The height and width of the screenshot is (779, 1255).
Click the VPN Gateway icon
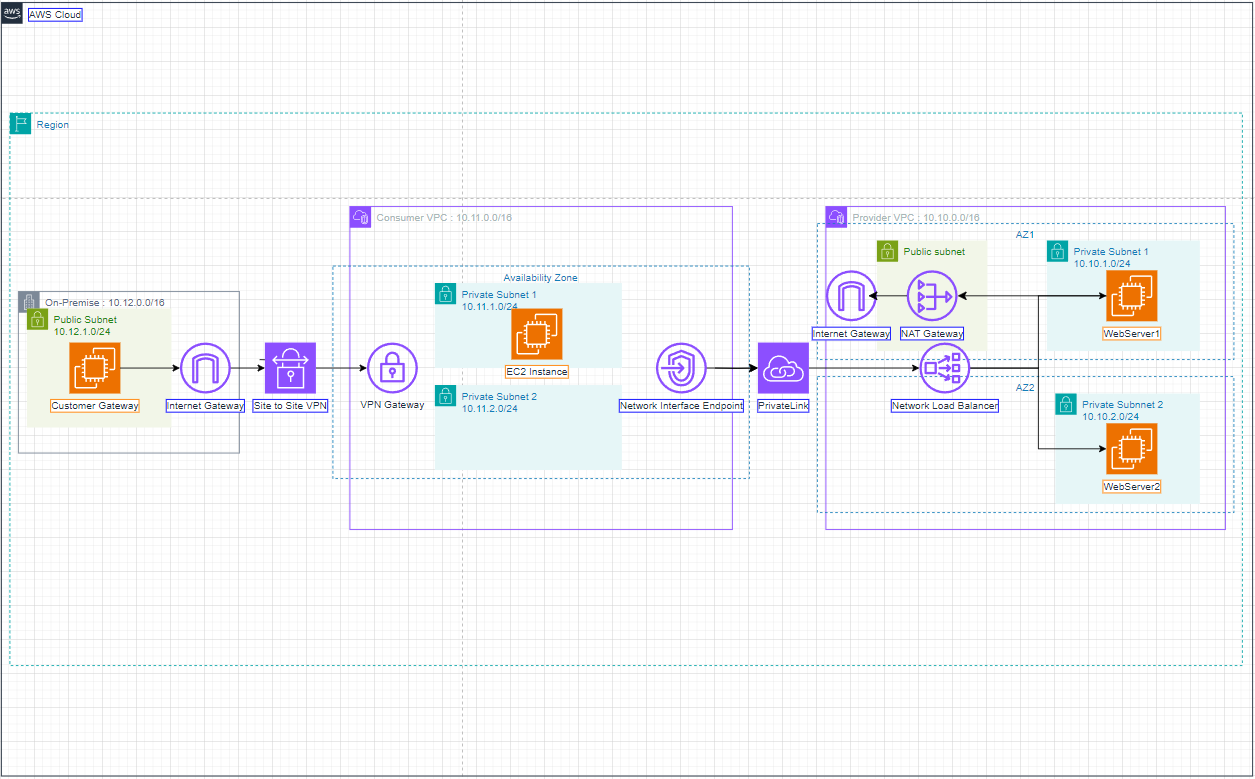click(392, 368)
